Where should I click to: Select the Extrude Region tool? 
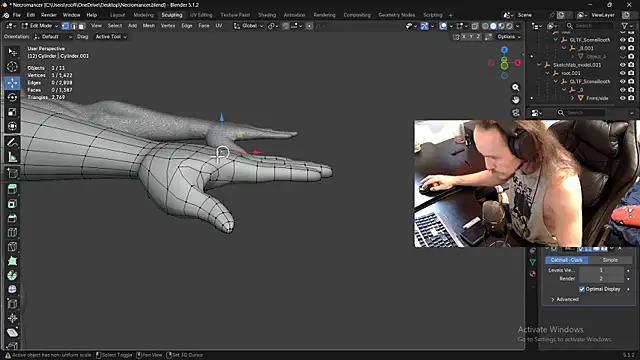[x=12, y=189]
